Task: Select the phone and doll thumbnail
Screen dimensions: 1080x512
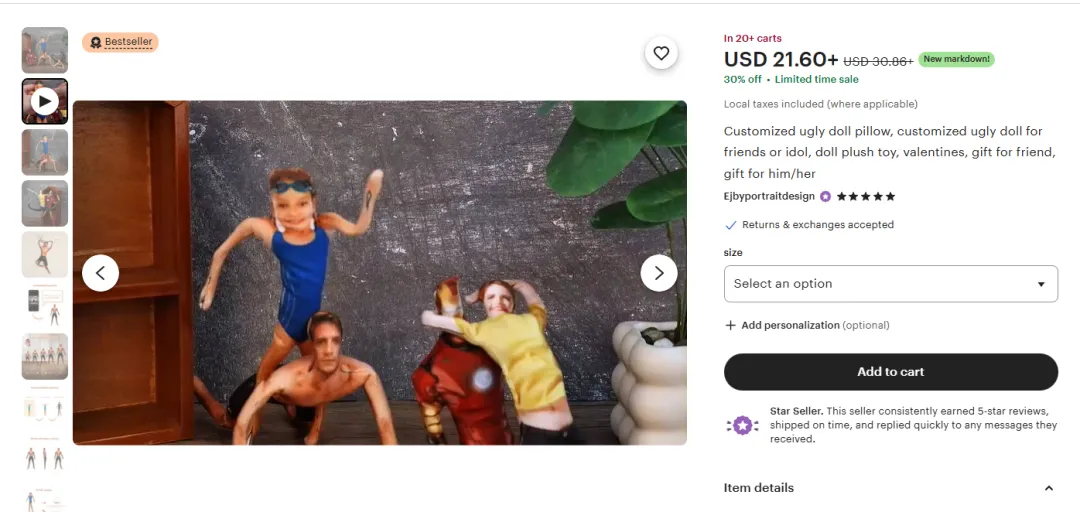Action: pos(44,305)
